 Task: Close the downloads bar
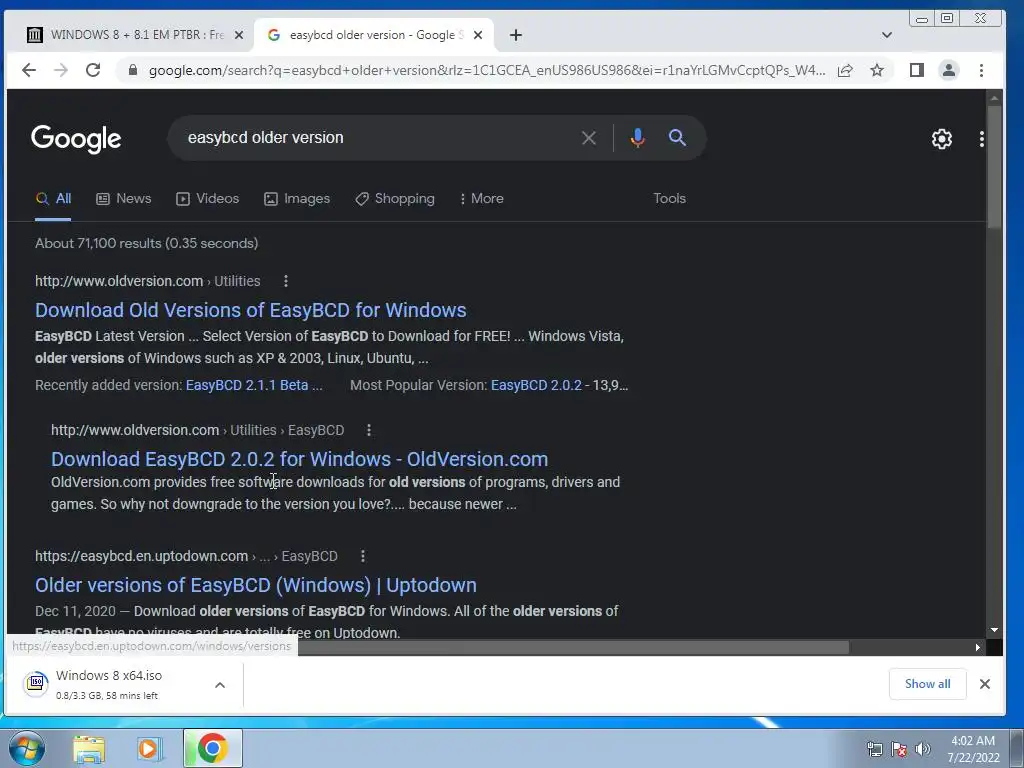click(x=984, y=684)
